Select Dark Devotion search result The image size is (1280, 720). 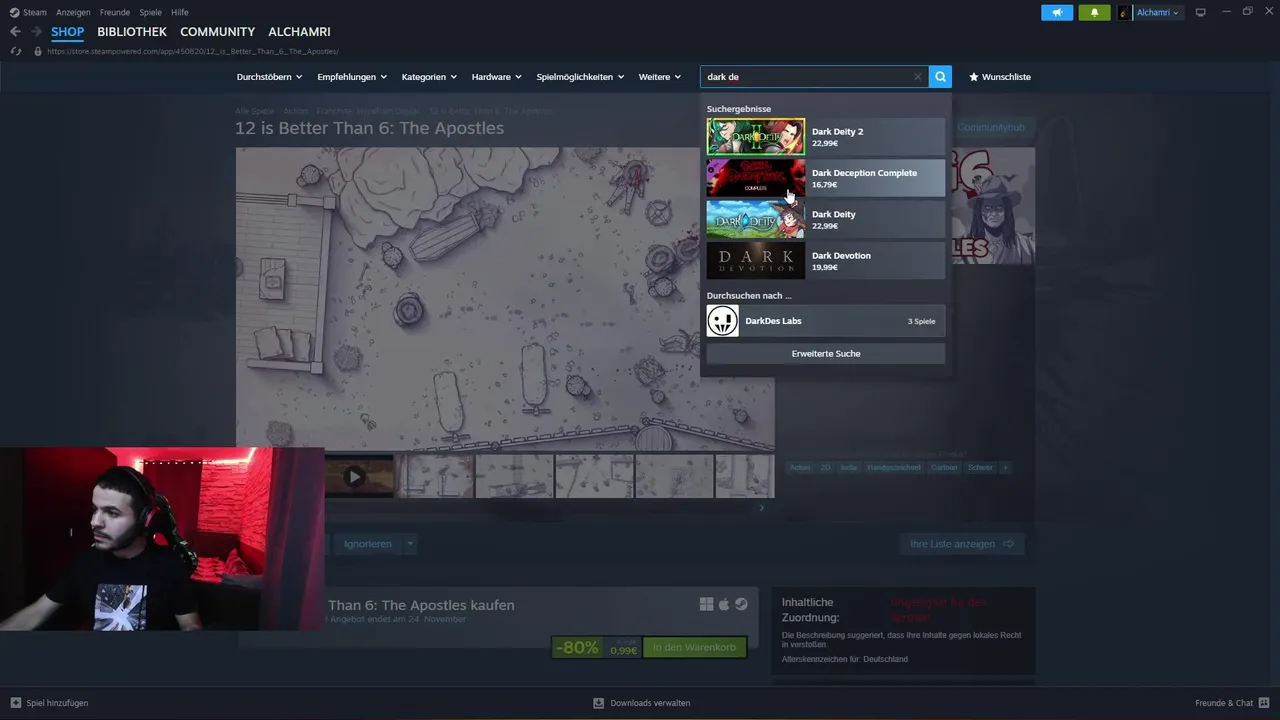pos(825,260)
